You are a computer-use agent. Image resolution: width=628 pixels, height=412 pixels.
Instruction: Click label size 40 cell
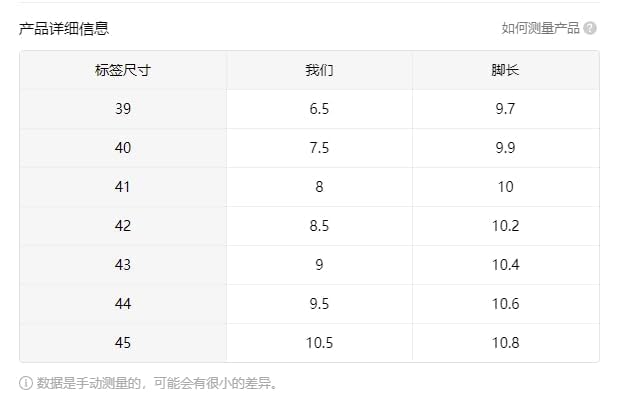click(123, 148)
